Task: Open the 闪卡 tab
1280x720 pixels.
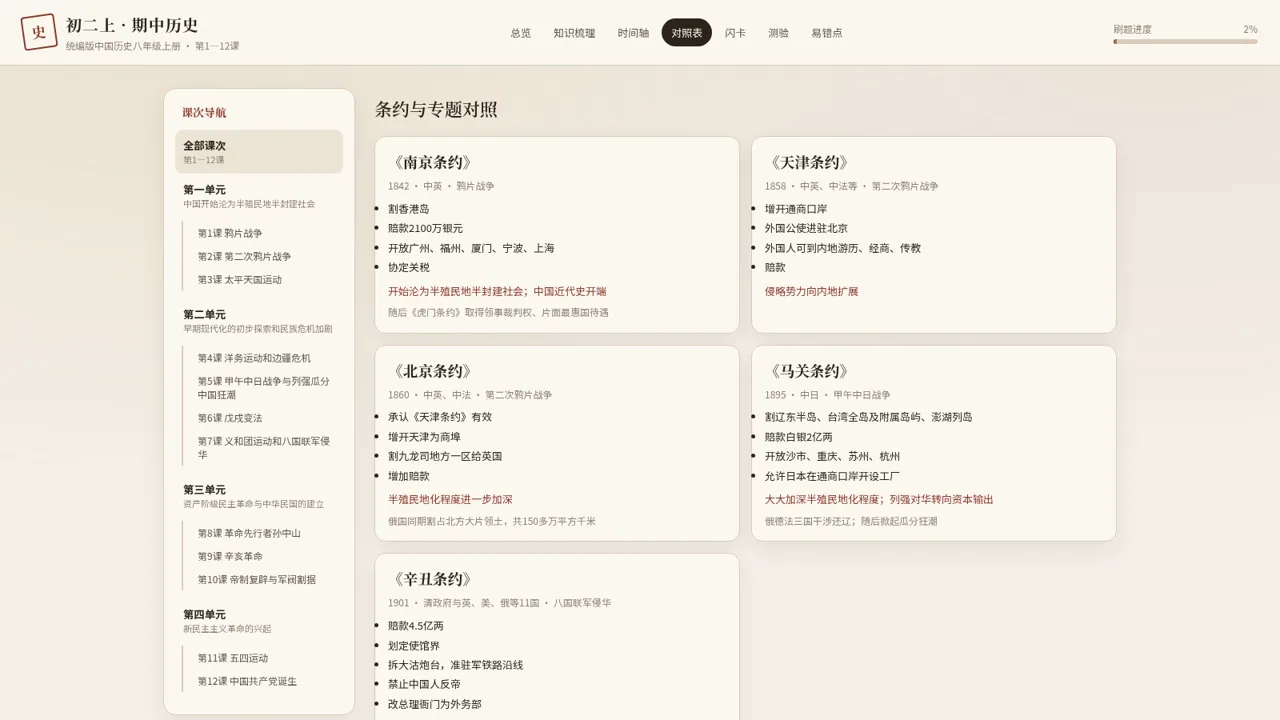Action: 735,33
